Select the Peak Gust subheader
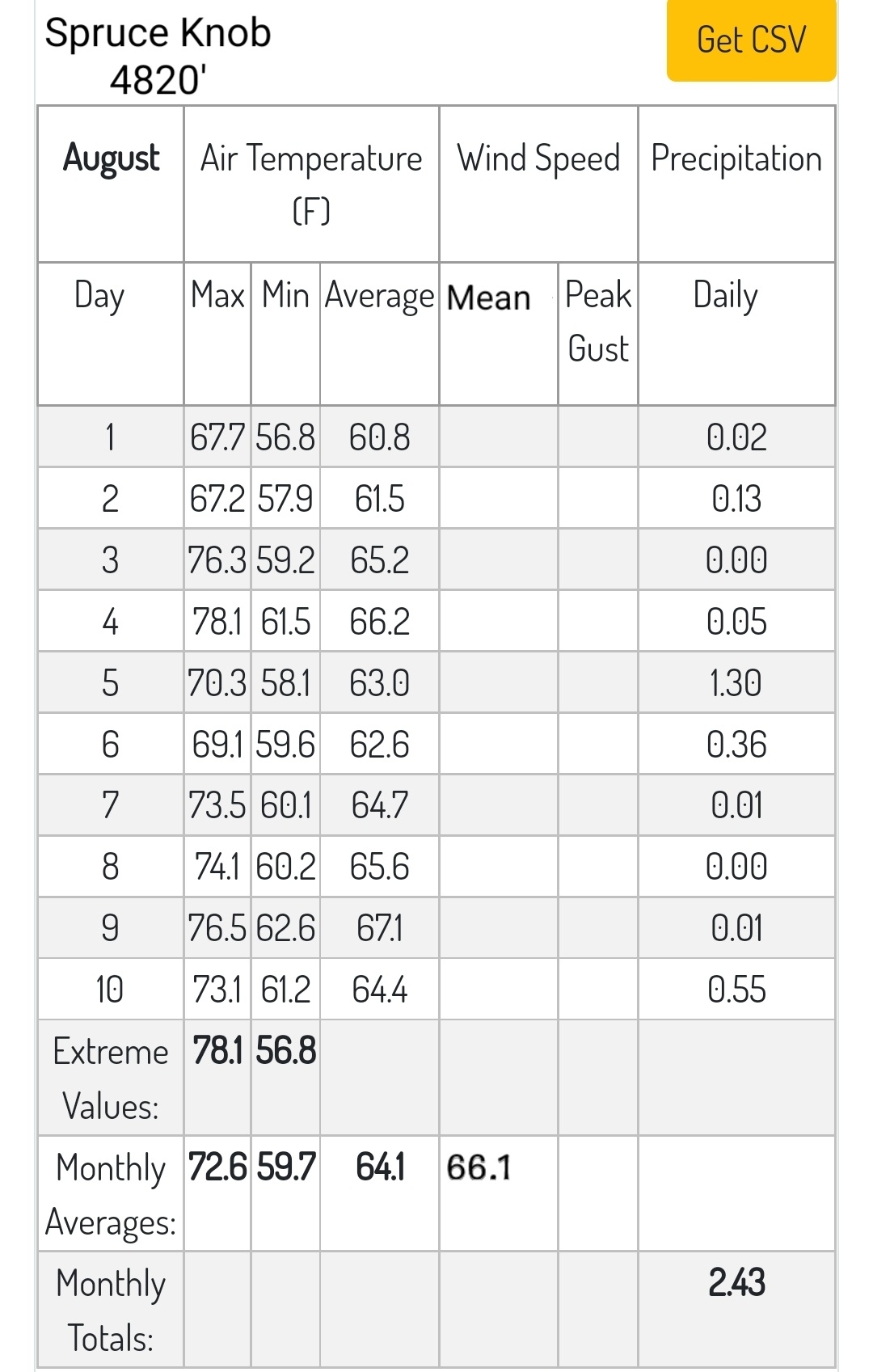The width and height of the screenshot is (873, 1372). tap(598, 322)
